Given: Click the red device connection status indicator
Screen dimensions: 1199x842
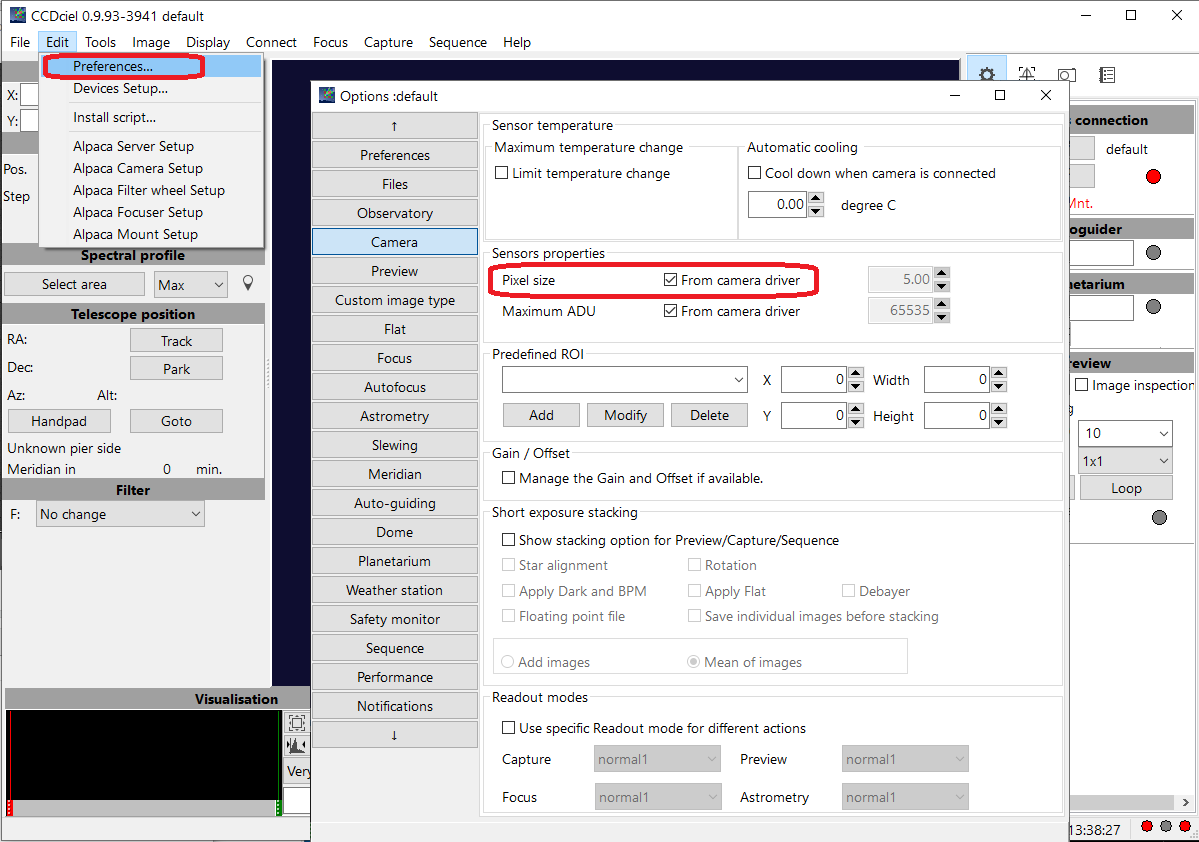Looking at the screenshot, I should [x=1153, y=177].
